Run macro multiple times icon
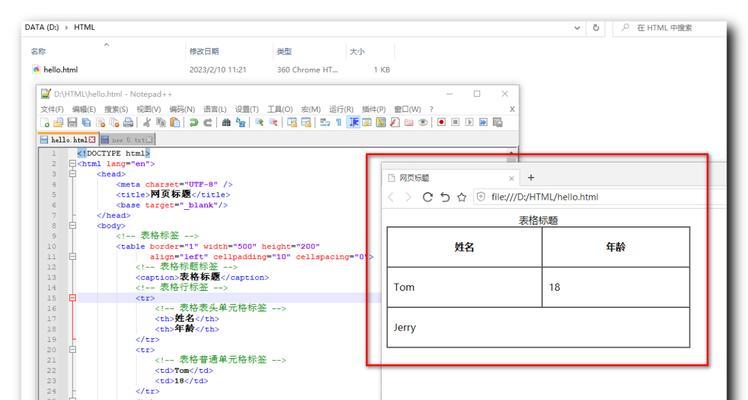Viewport: 748px width, 400px height. [483, 123]
